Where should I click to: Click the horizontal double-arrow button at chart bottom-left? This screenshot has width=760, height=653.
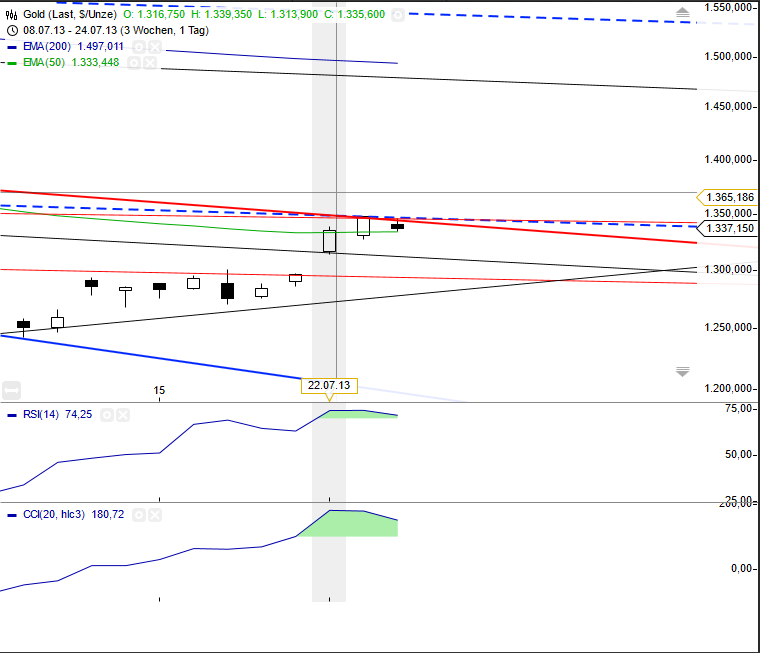11,390
